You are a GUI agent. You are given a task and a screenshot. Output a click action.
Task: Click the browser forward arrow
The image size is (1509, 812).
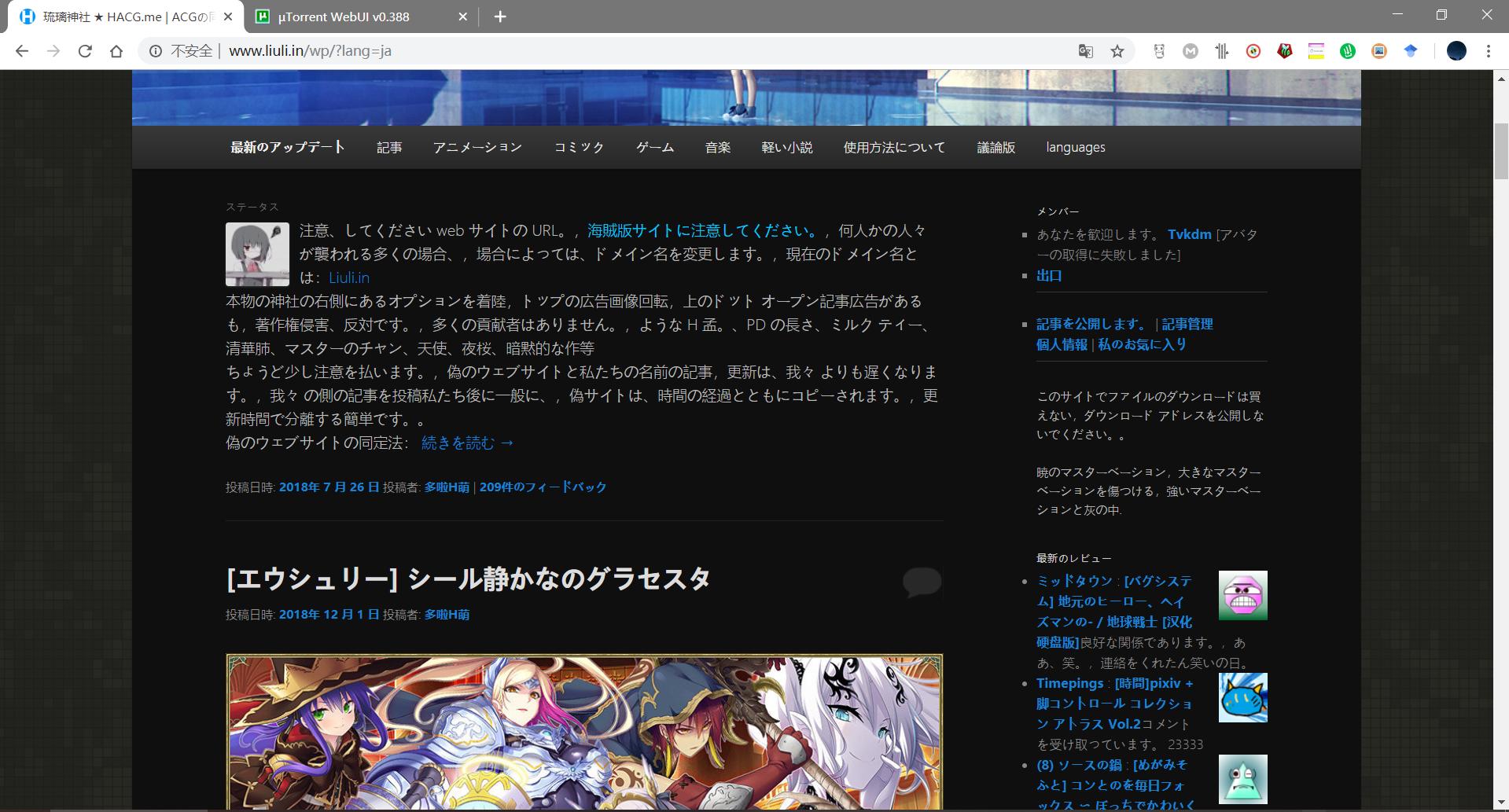pos(53,51)
